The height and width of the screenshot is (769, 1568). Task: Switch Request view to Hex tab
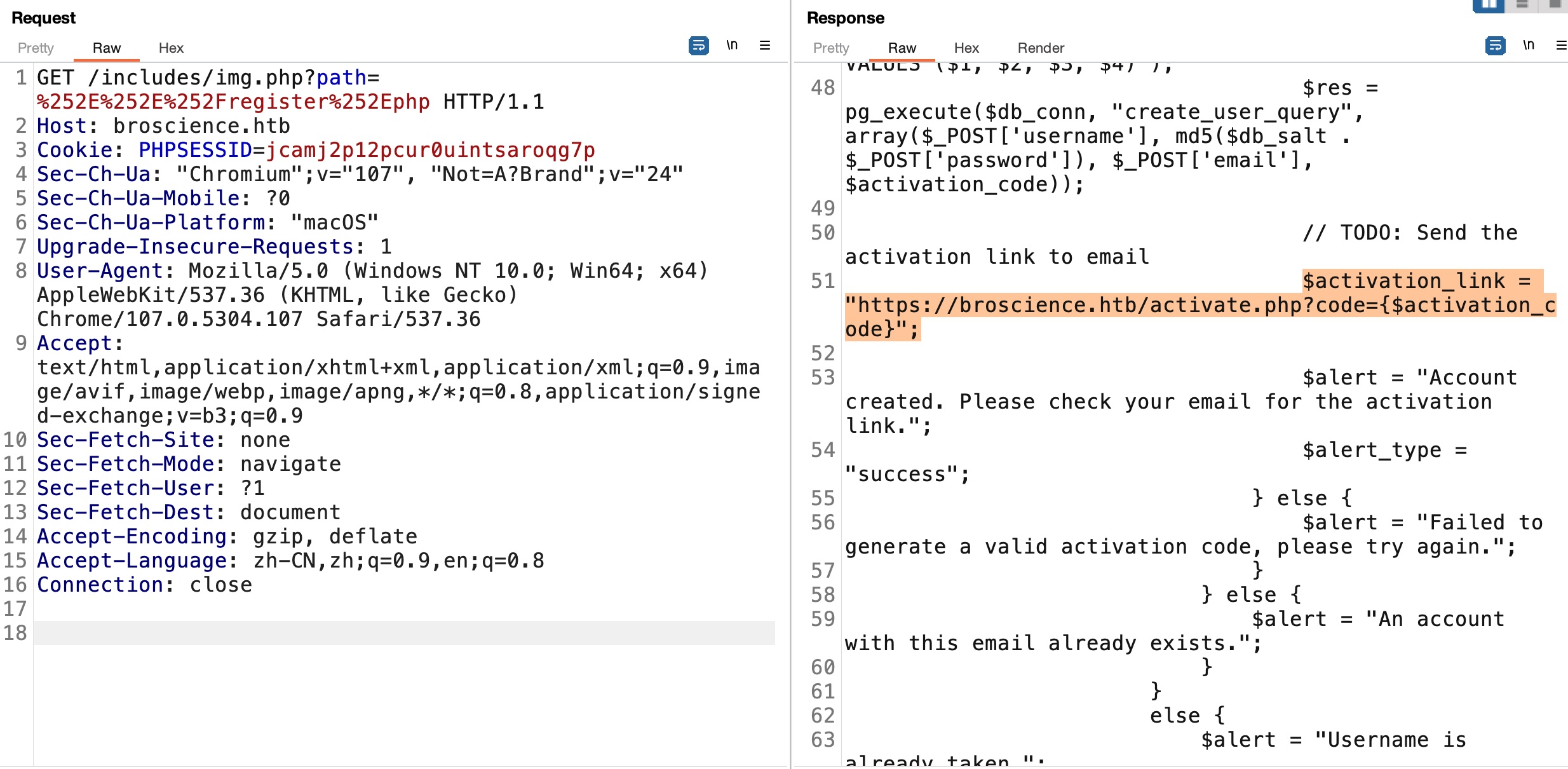[x=171, y=48]
